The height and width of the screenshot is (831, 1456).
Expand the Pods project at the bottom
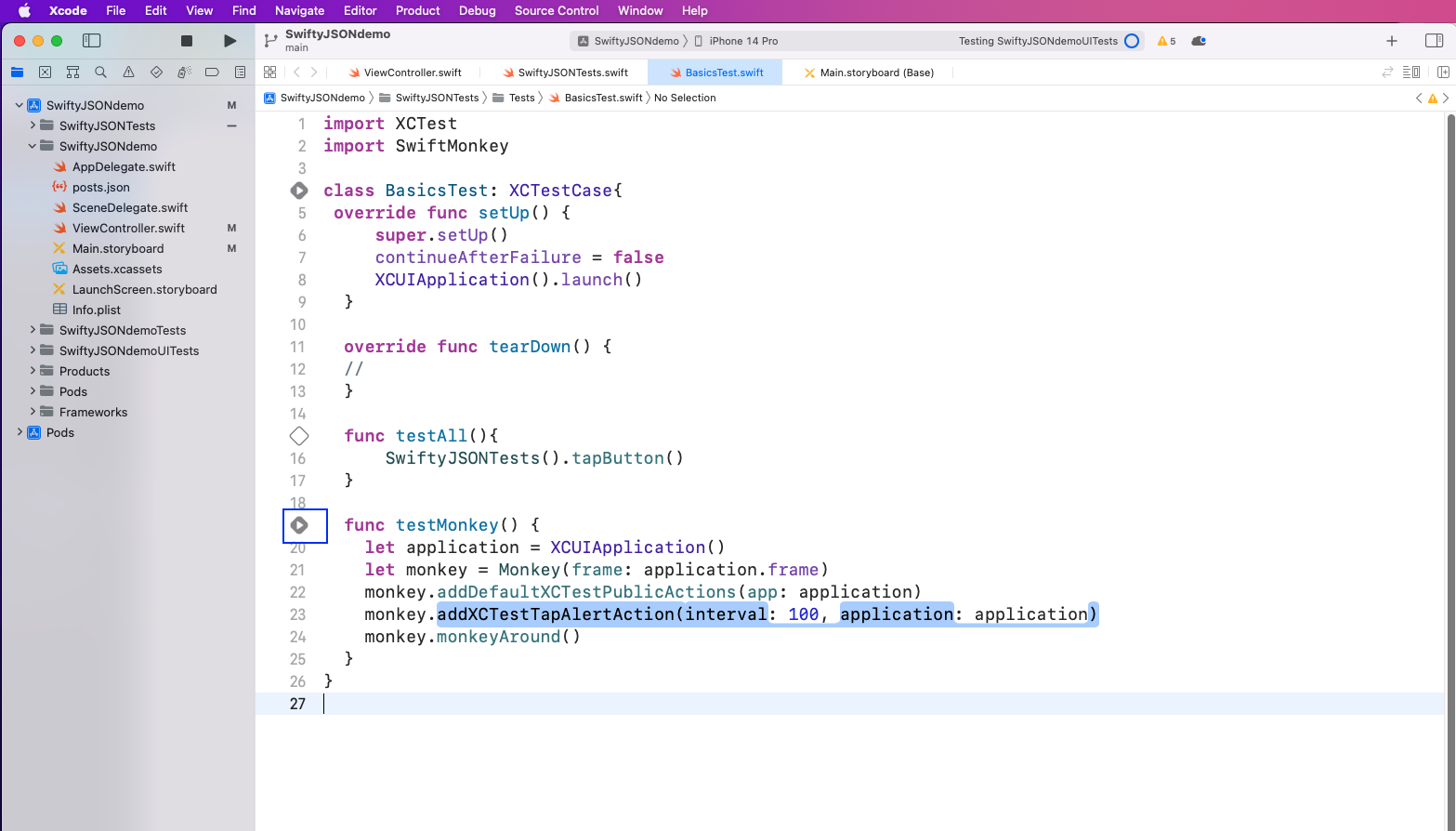click(20, 432)
